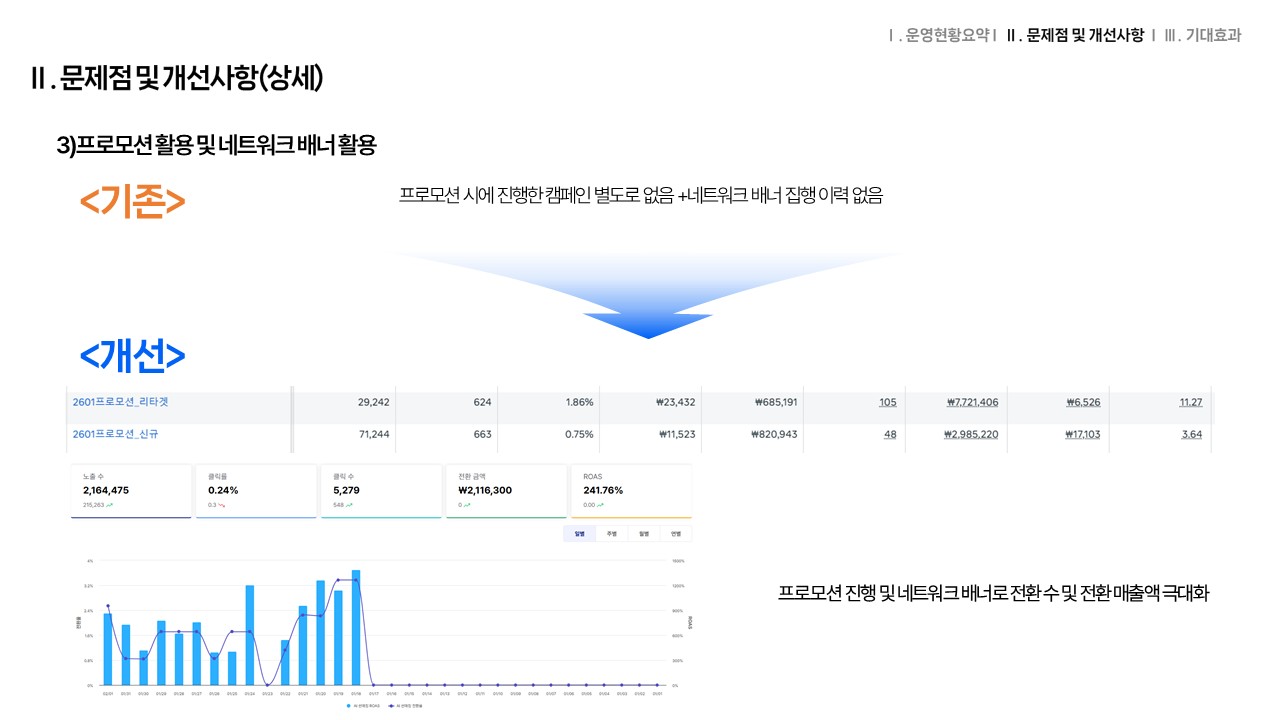Switch to the 연별 yearly tab
The width and height of the screenshot is (1280, 720).
(x=675, y=534)
